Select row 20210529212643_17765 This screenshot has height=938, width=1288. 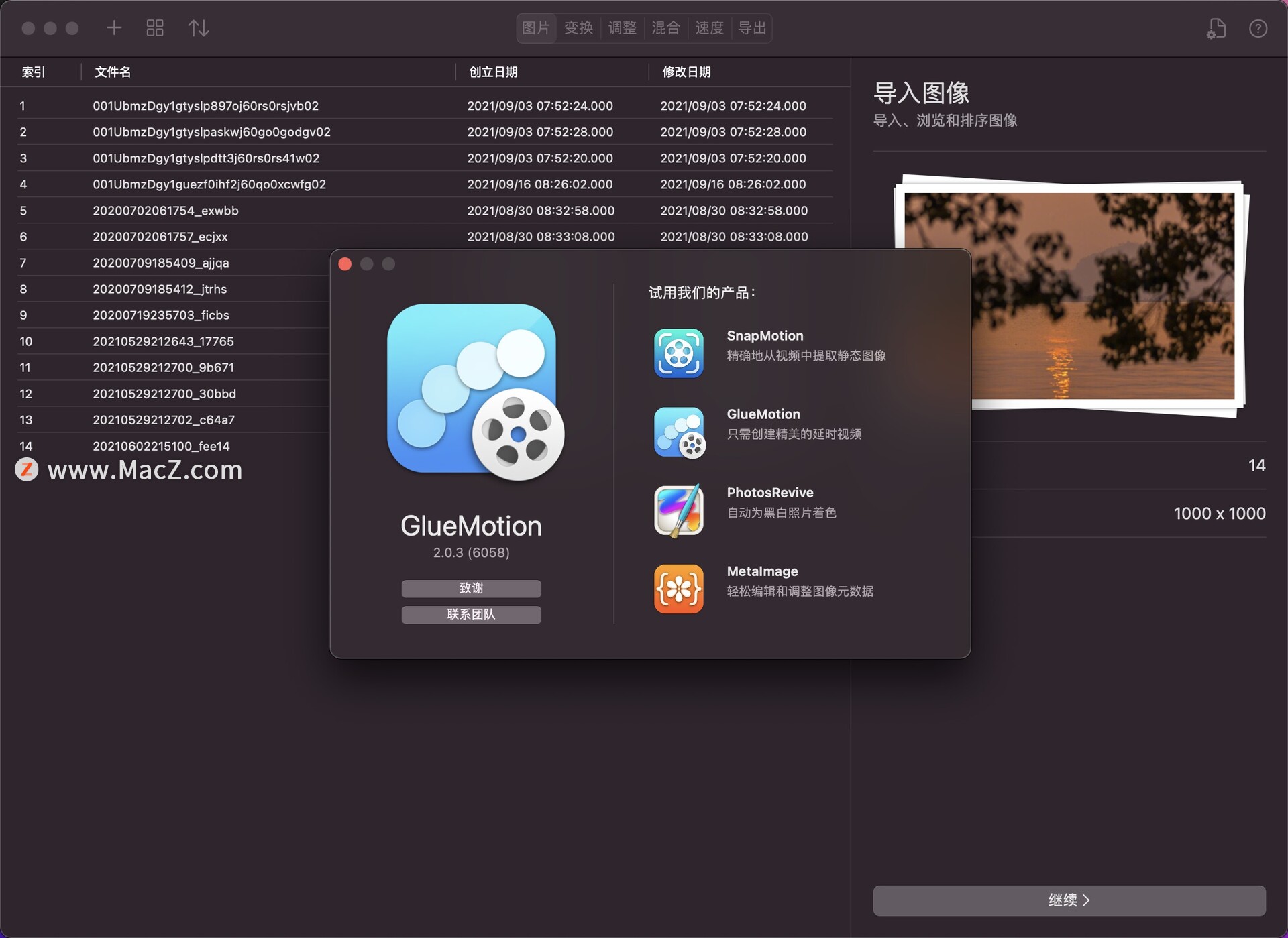[x=173, y=341]
